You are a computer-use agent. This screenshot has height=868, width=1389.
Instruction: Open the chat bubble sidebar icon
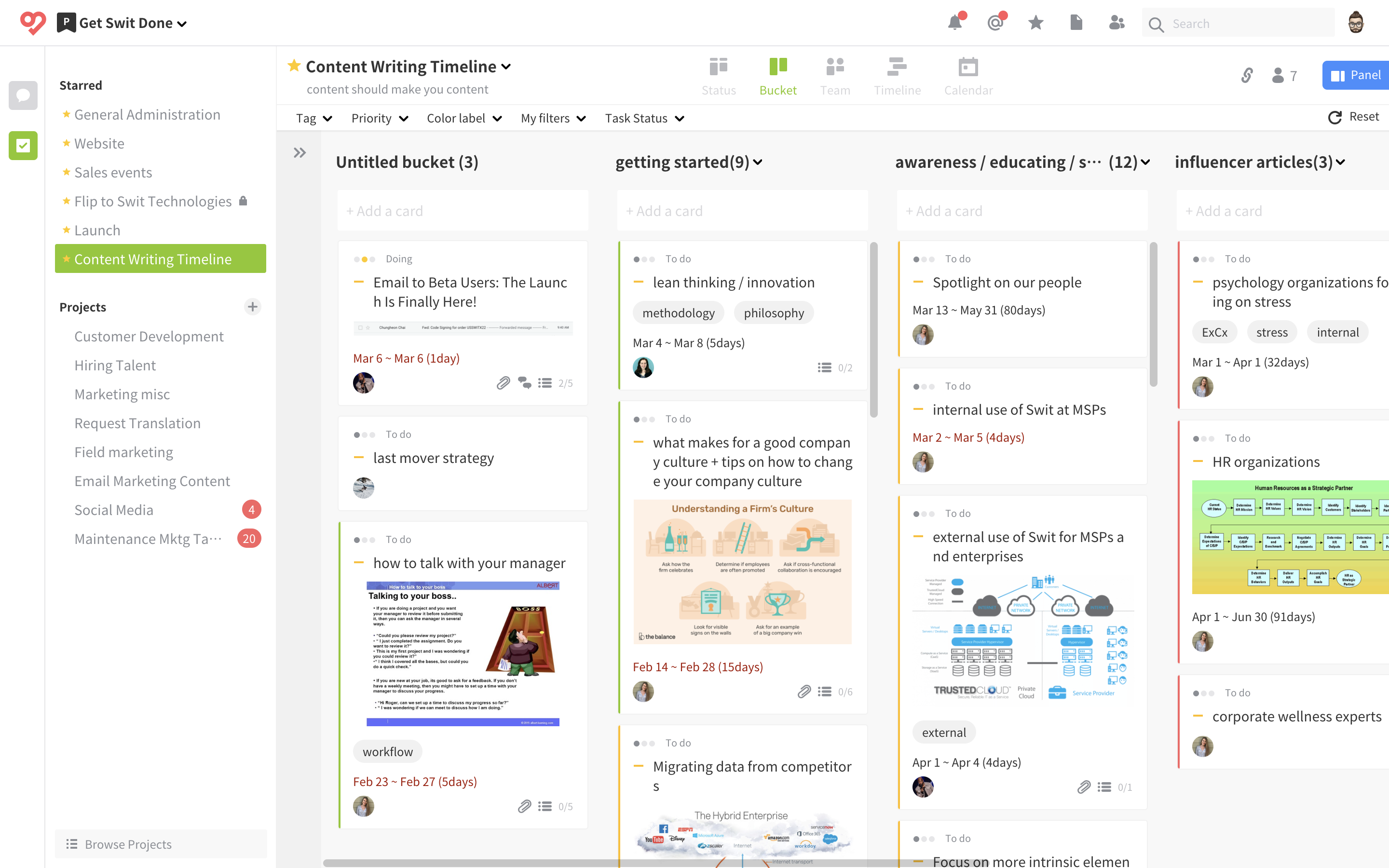pos(23,95)
